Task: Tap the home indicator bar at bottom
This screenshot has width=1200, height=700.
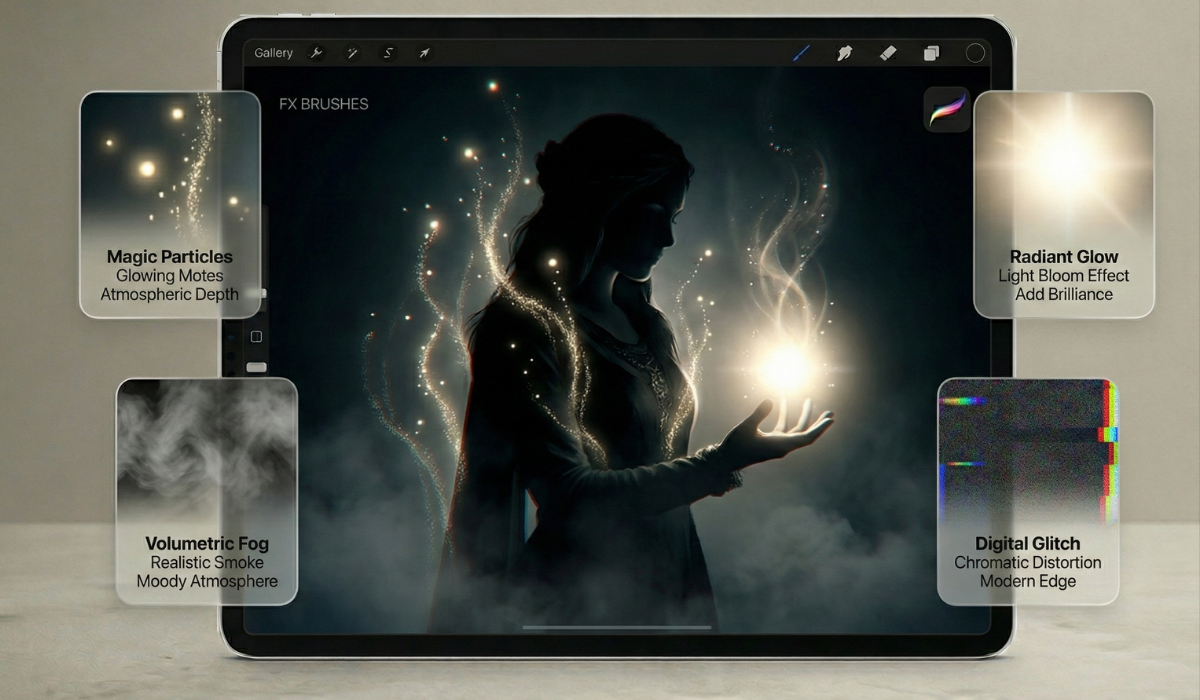Action: coord(617,628)
